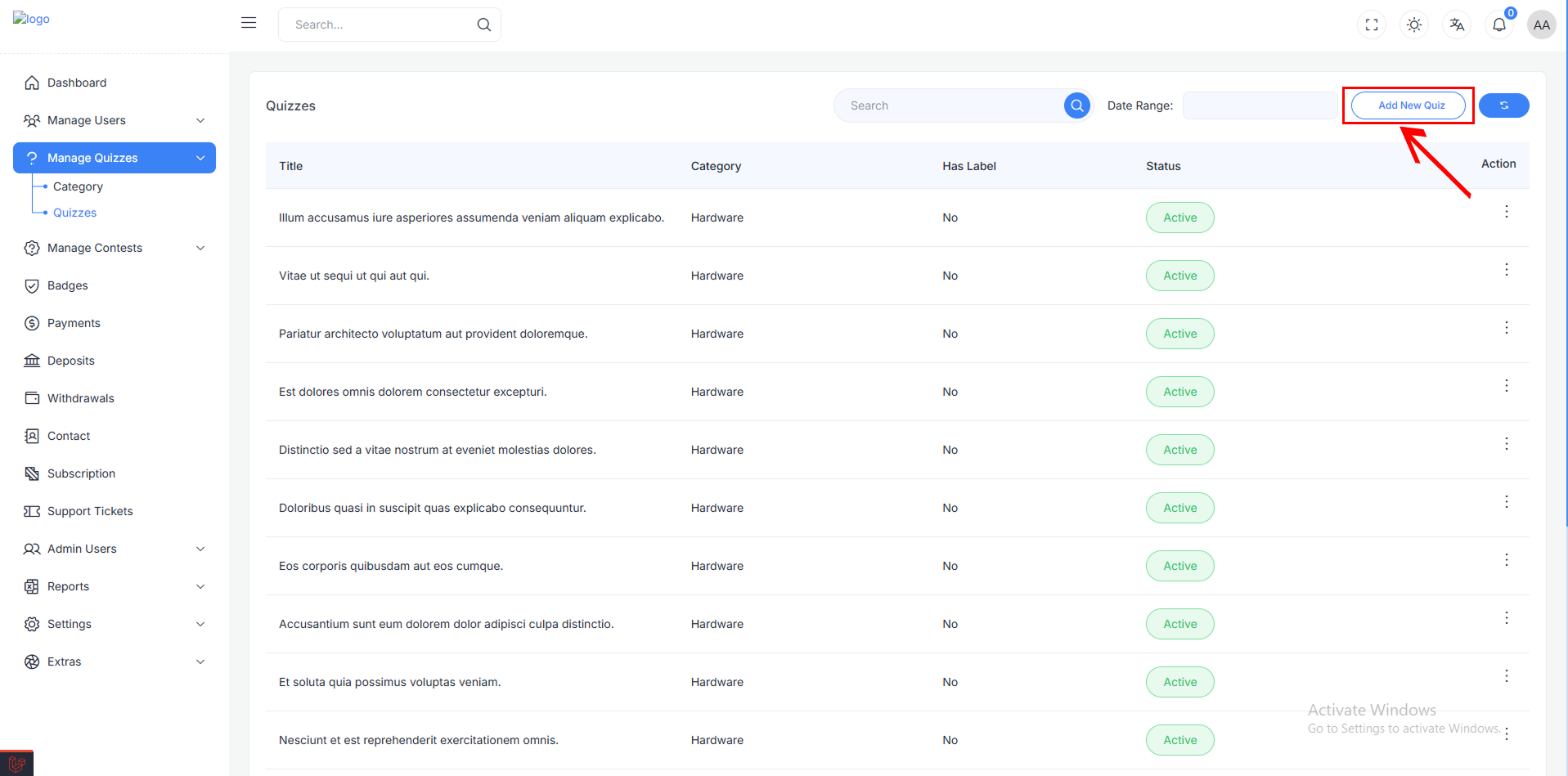This screenshot has height=776, width=1568.
Task: Click the Payments dollar icon
Action: point(32,323)
